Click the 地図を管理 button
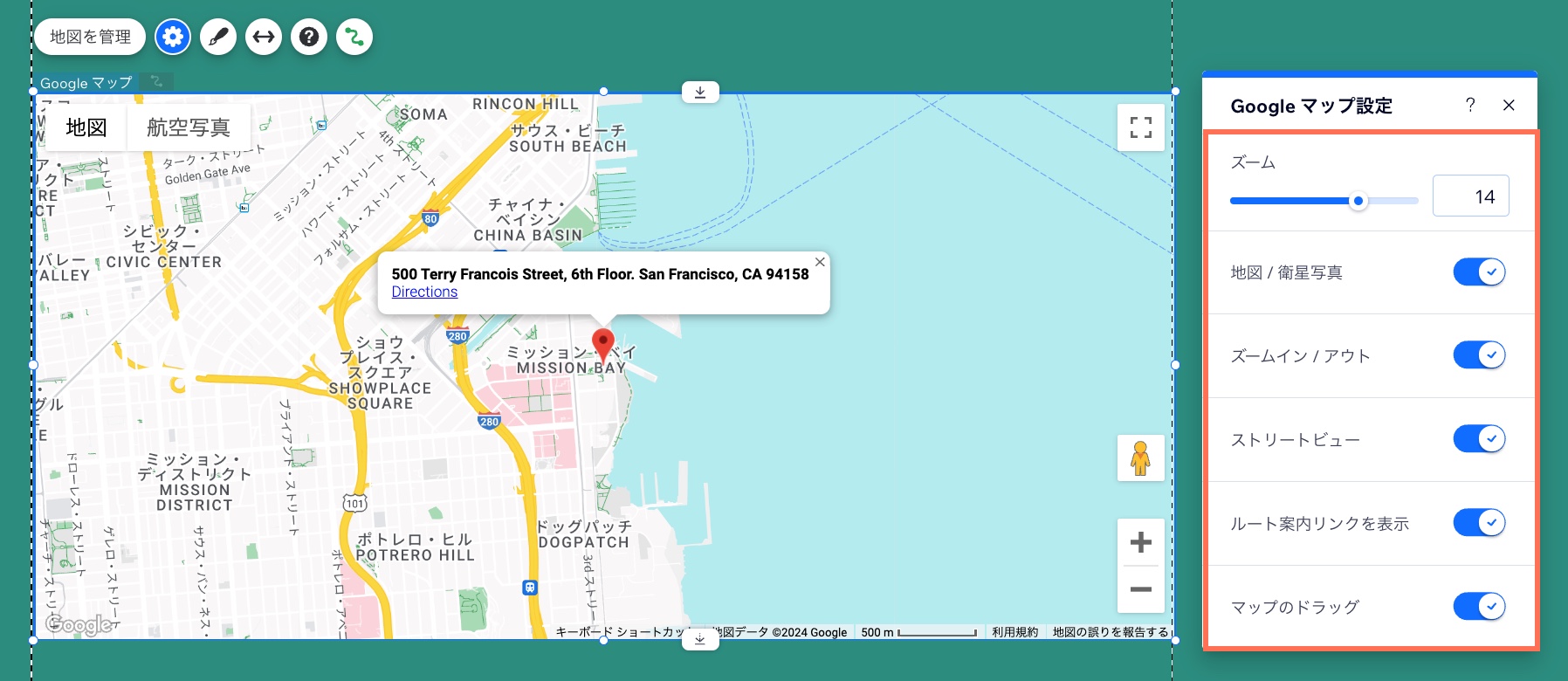Screen dimensions: 1568x681 [x=90, y=37]
